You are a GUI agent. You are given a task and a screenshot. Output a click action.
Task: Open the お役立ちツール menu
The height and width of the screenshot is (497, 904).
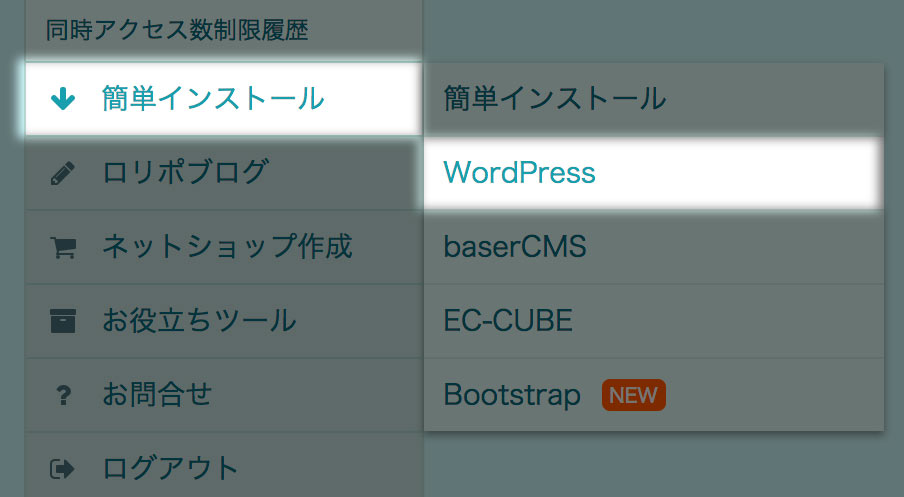[x=199, y=321]
